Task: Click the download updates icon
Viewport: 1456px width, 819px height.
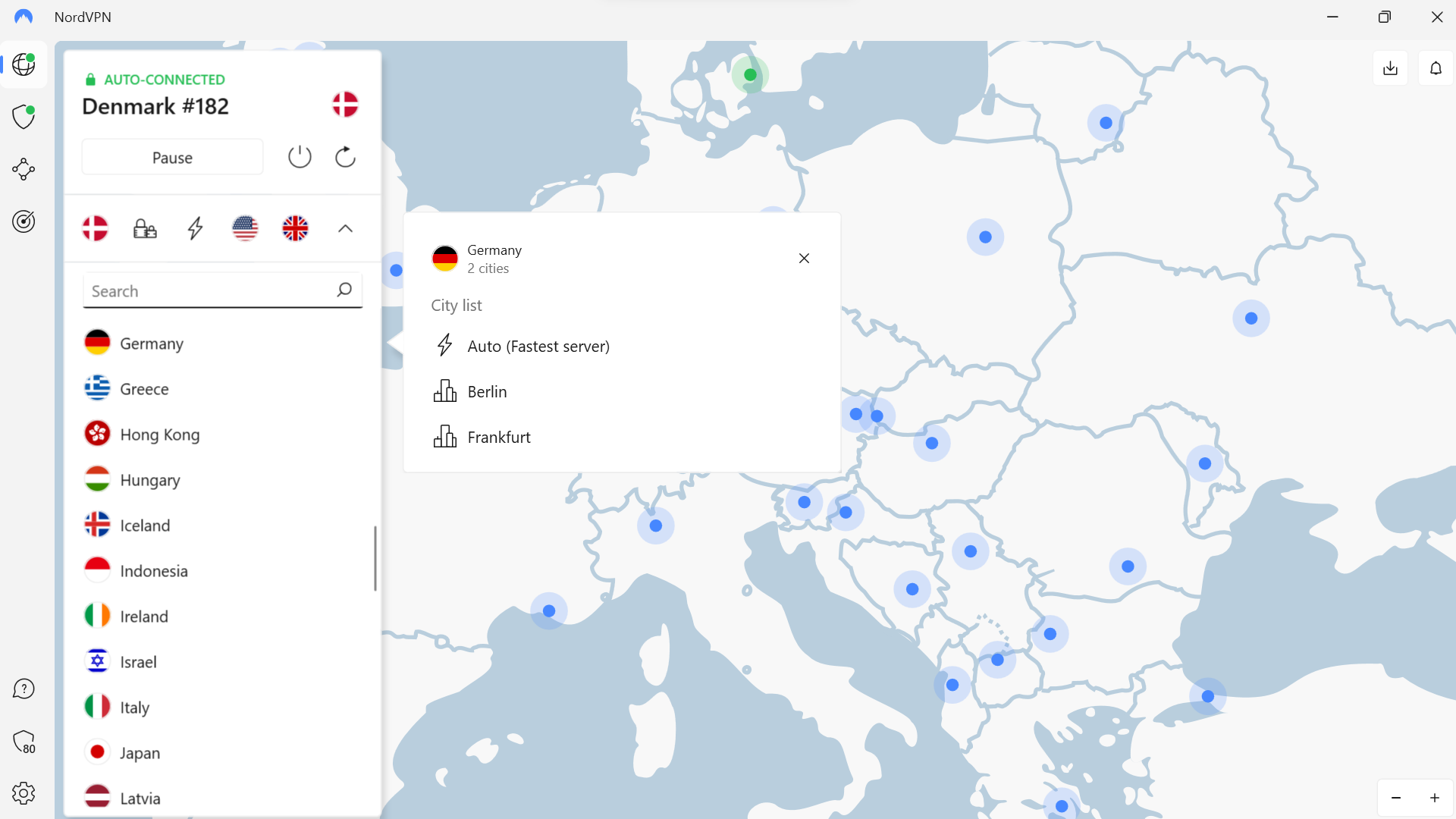Action: click(x=1390, y=68)
